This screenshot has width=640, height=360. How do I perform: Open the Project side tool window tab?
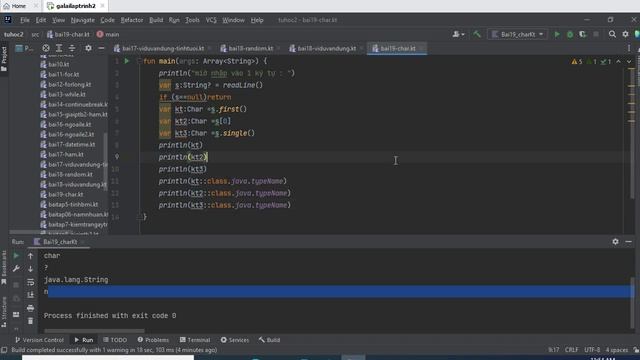[x=4, y=59]
